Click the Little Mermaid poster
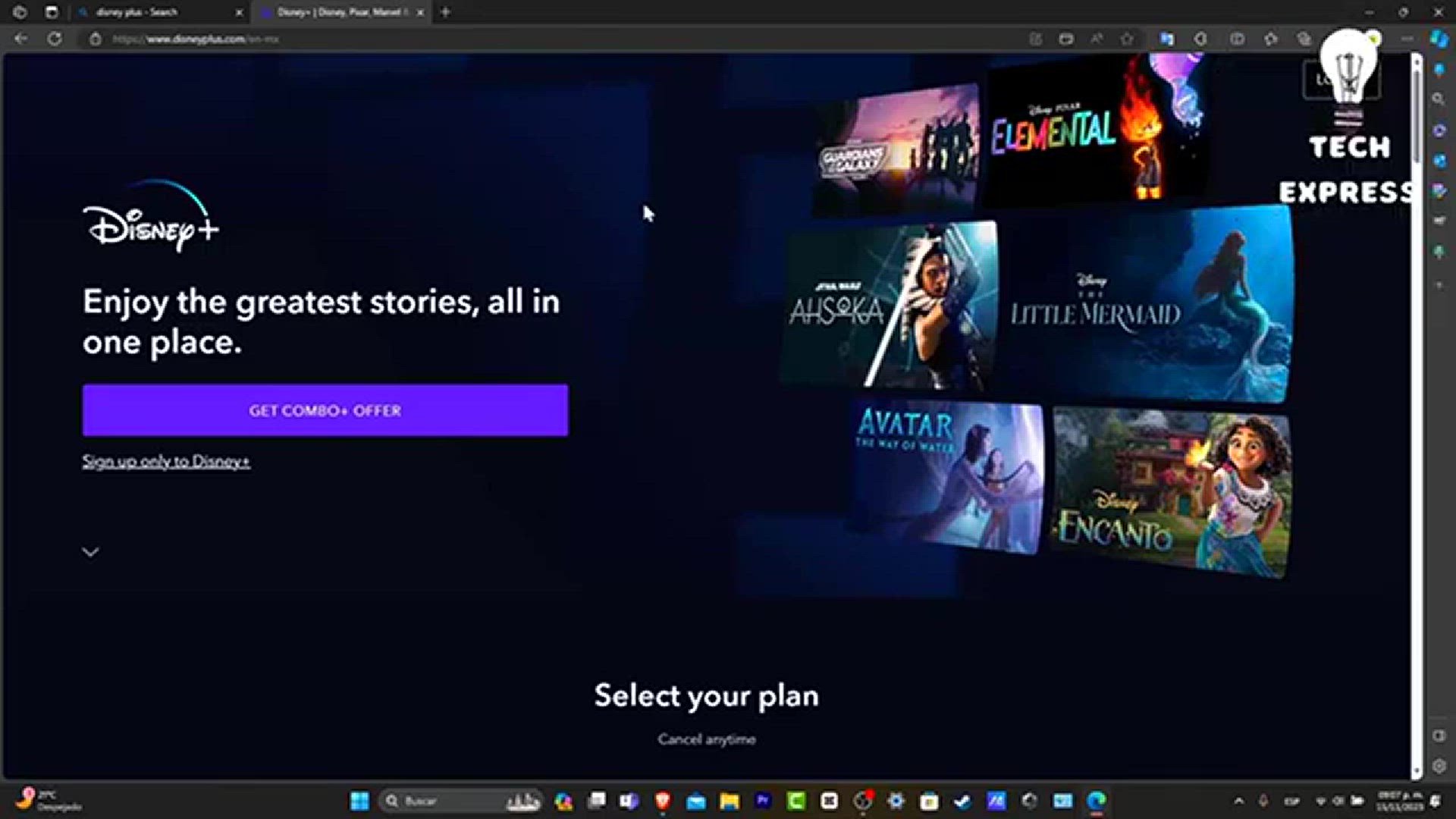Screen dimensions: 1456x819 (x=1145, y=307)
